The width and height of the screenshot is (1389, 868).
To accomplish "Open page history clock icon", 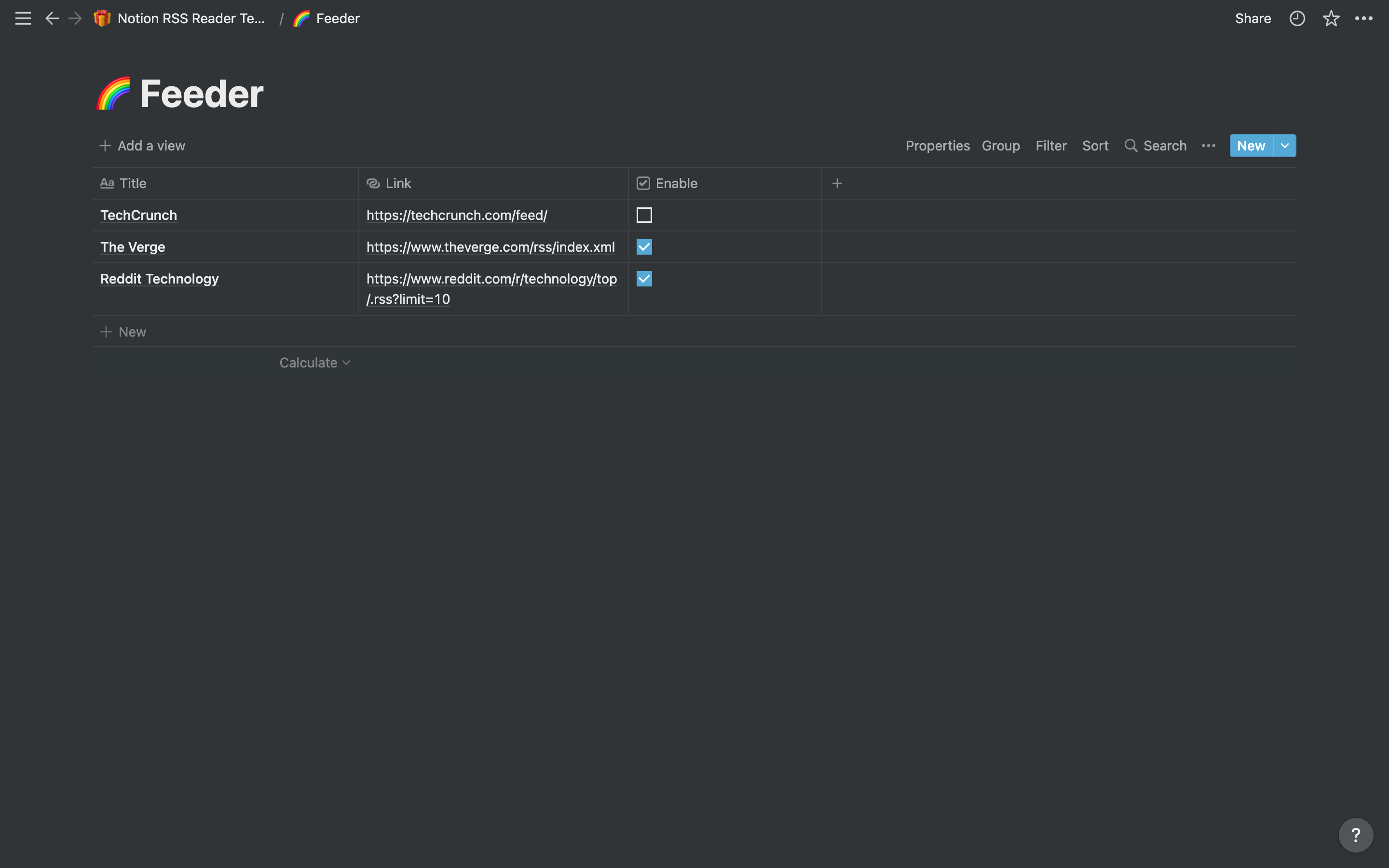I will click(1296, 18).
